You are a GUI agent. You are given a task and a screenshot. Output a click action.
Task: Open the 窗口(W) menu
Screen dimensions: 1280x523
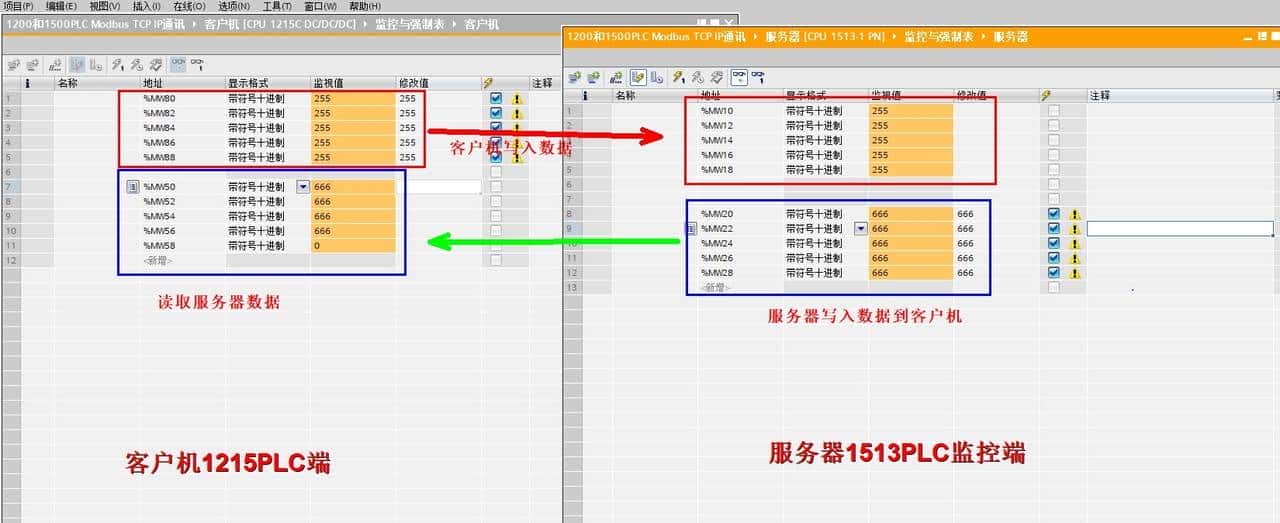pos(321,6)
